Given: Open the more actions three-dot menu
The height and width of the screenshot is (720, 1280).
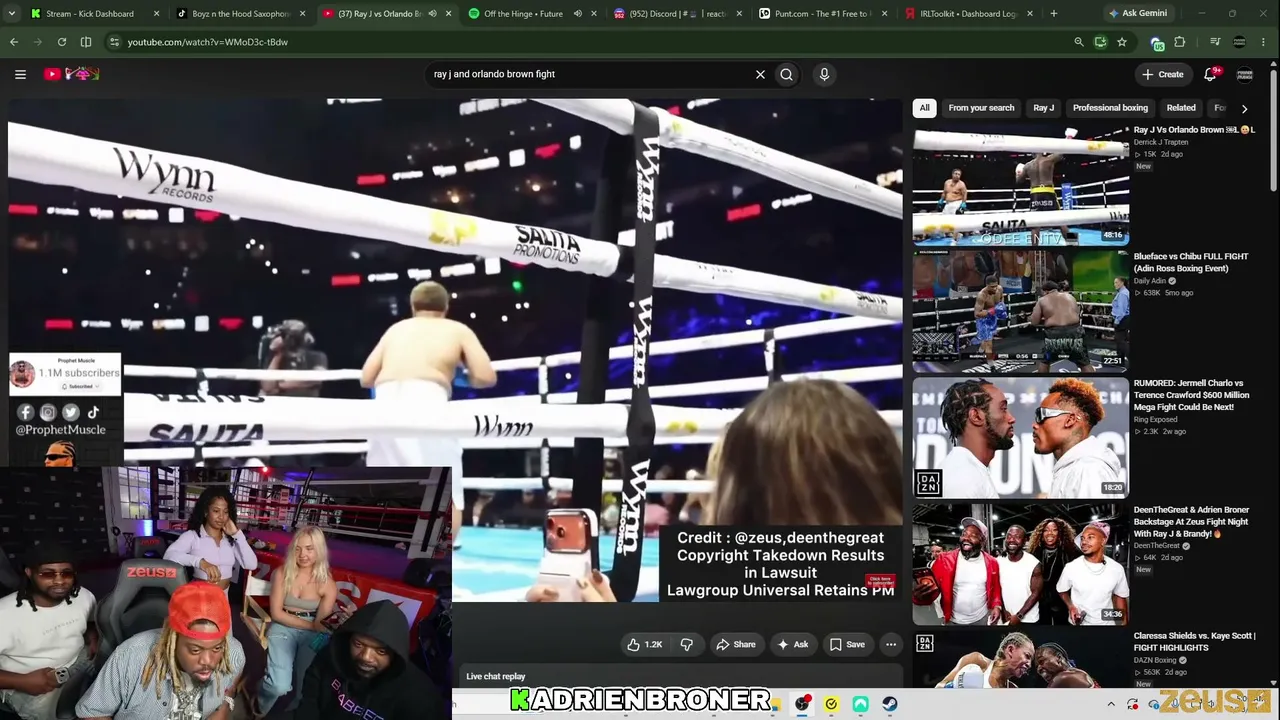Looking at the screenshot, I should [x=891, y=645].
